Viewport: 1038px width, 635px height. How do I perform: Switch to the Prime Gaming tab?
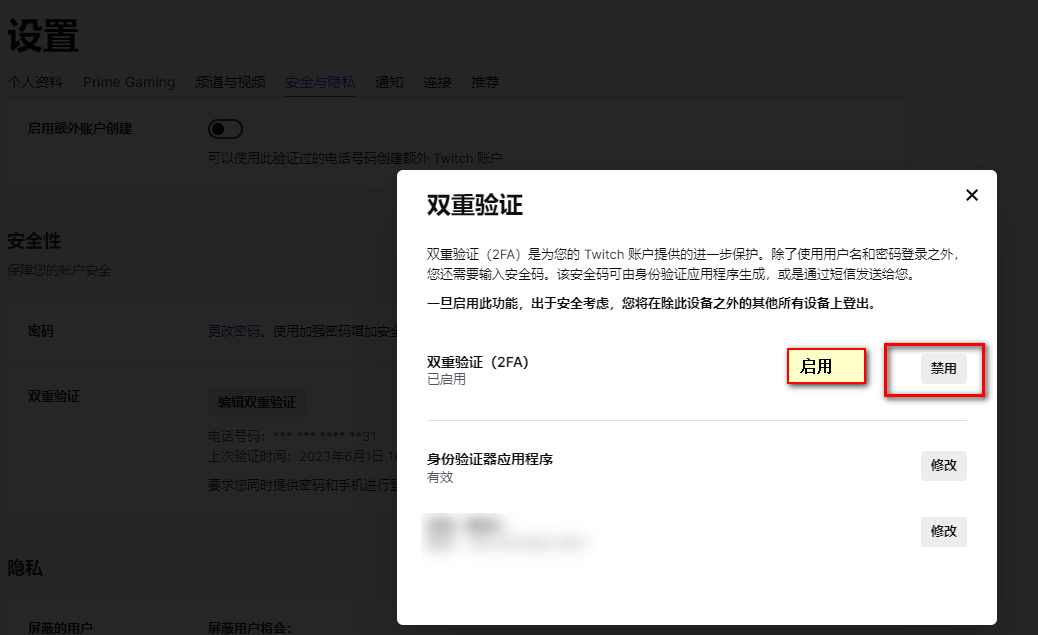[129, 82]
